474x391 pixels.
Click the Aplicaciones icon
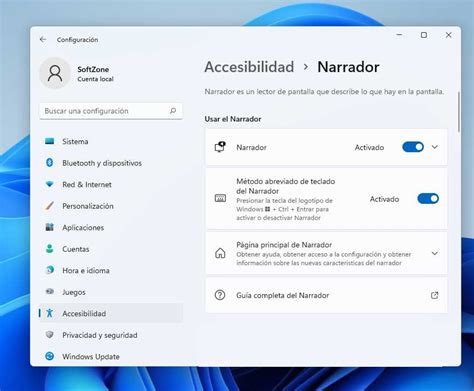(x=50, y=227)
